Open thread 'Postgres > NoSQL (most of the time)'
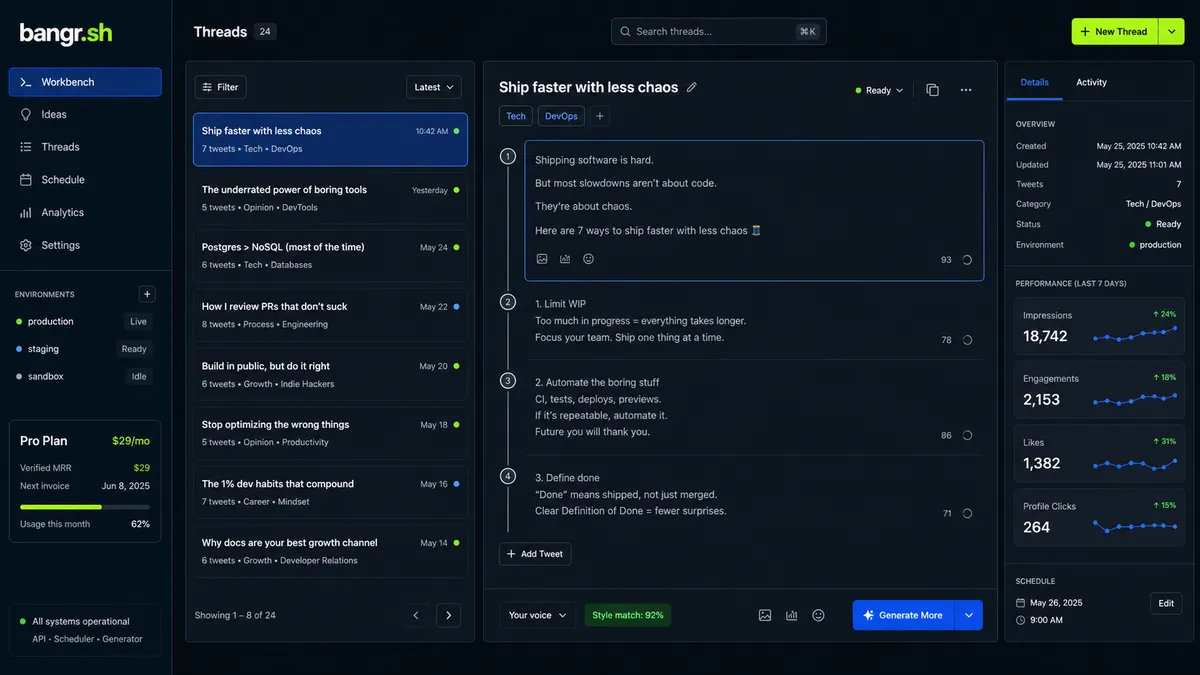 pos(330,255)
